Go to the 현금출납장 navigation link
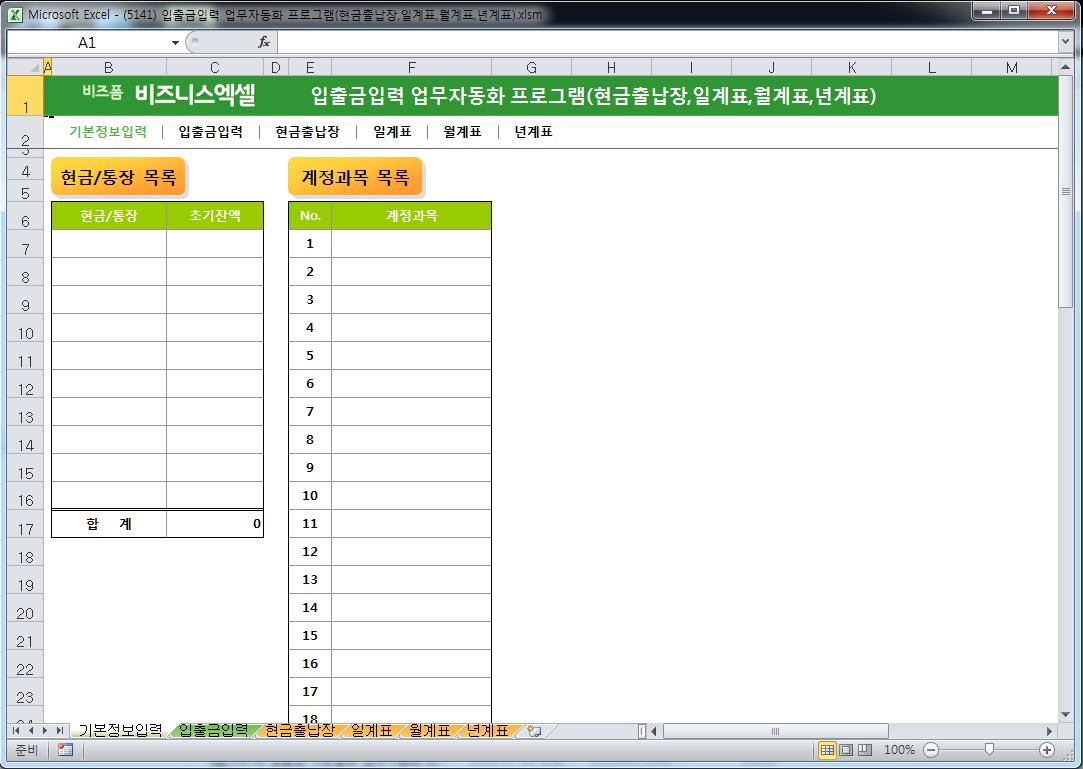This screenshot has height=769, width=1083. pyautogui.click(x=307, y=131)
